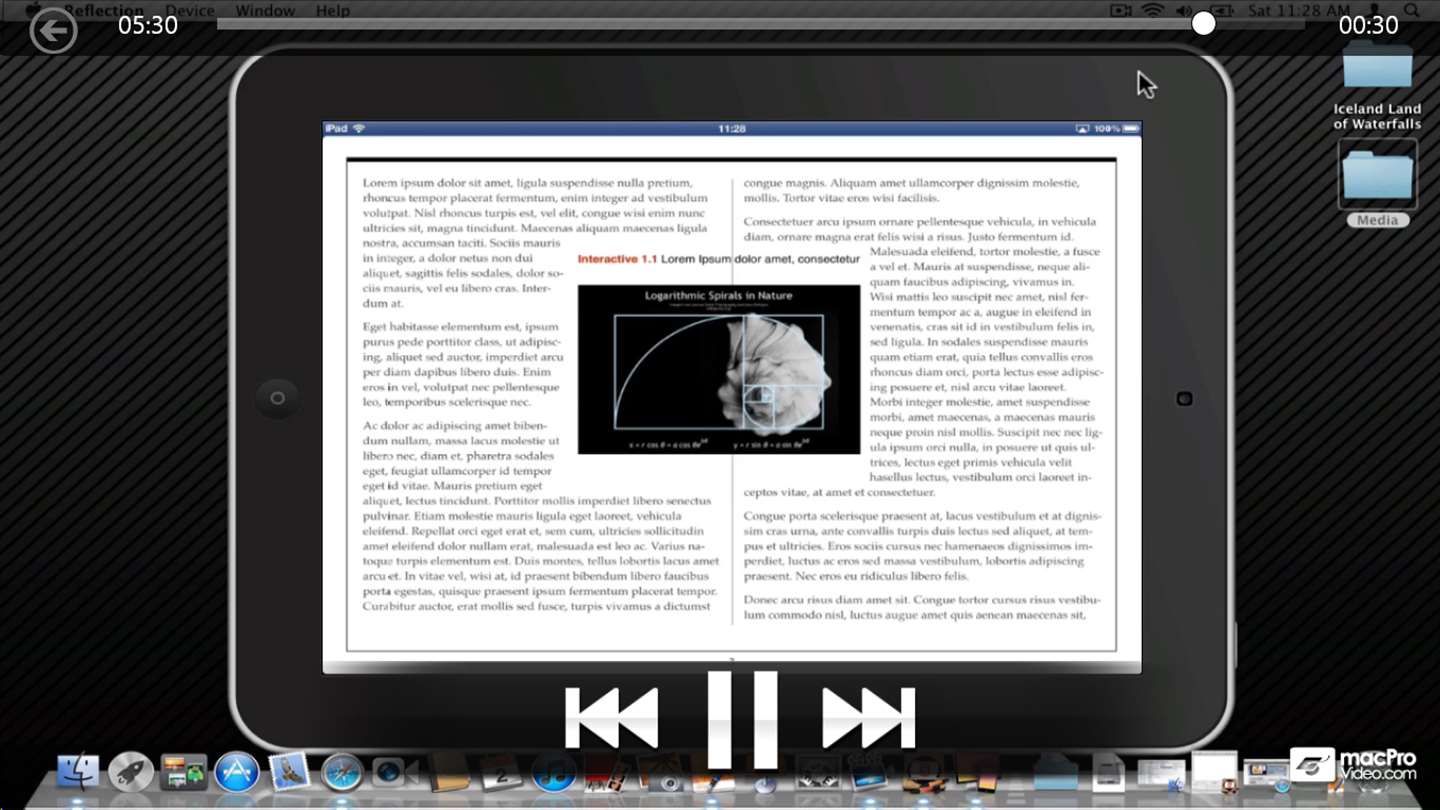The width and height of the screenshot is (1440, 810).
Task: Go back using the circled arrow button
Action: (x=53, y=30)
